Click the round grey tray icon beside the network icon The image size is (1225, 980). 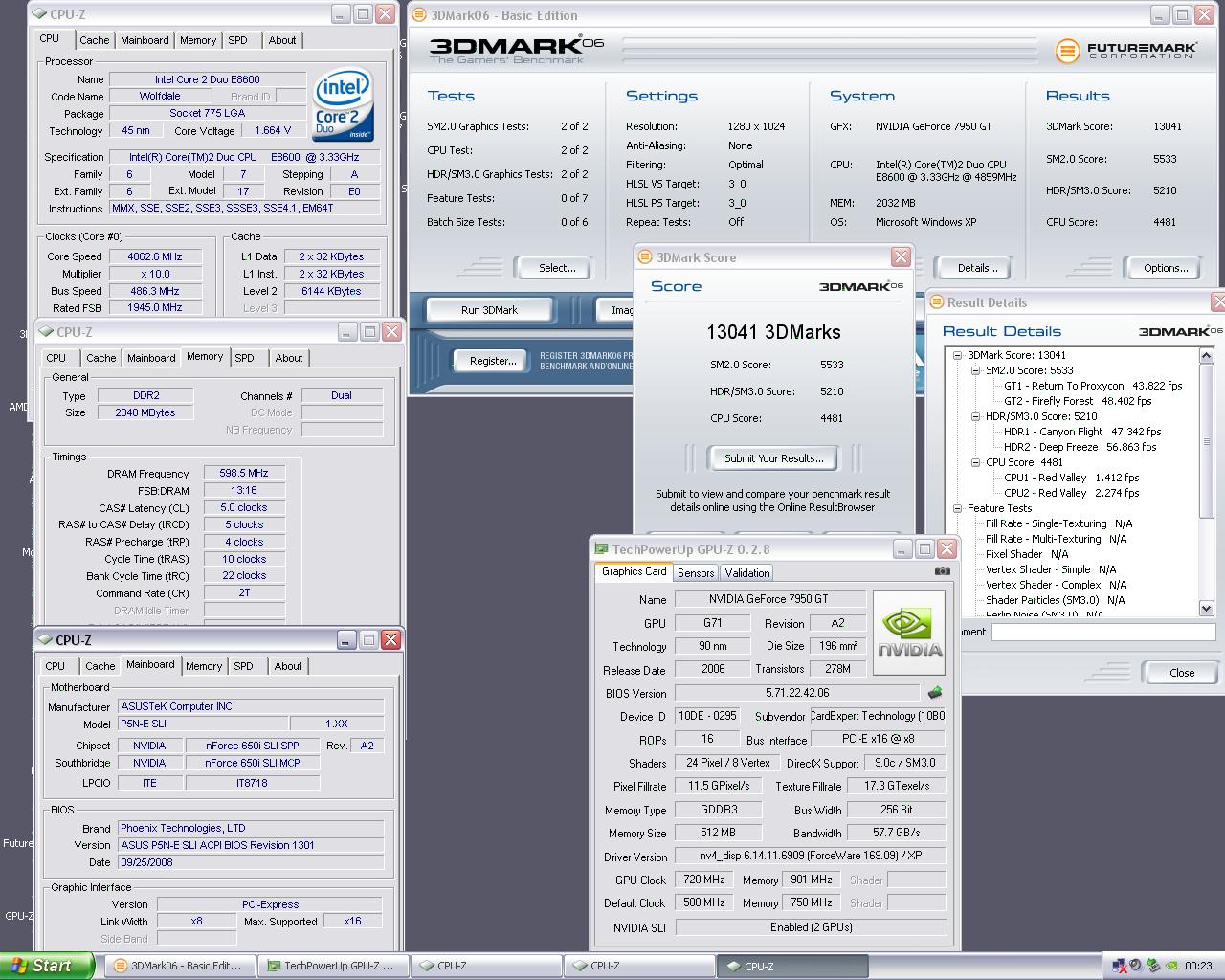click(x=1135, y=966)
